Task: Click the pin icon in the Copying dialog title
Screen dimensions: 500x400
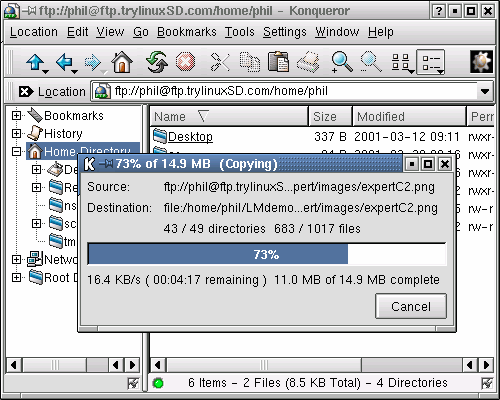Action: click(x=106, y=164)
